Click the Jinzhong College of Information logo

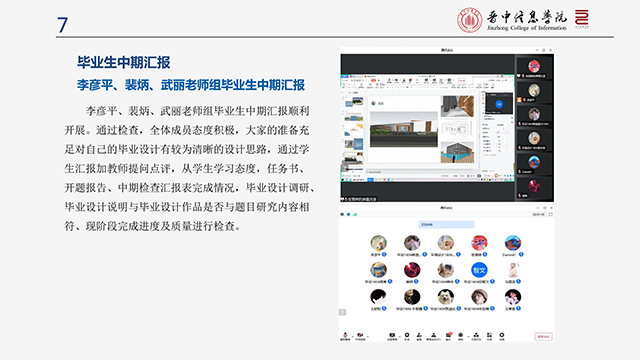point(512,20)
